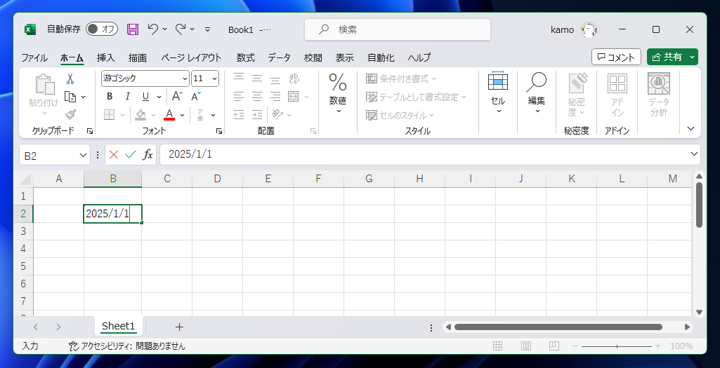Click the データ分析 data analysis icon
The width and height of the screenshot is (720, 368).
coord(658,95)
